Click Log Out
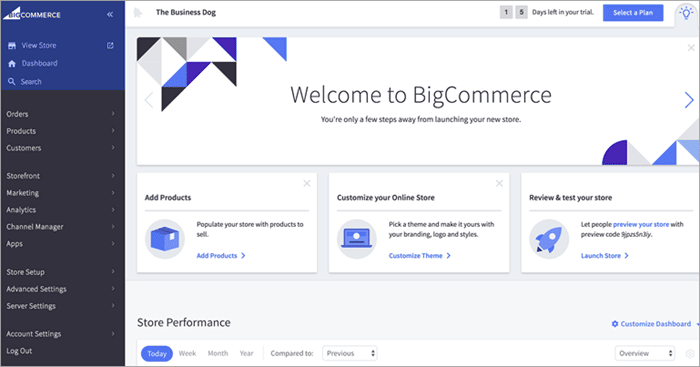Image resolution: width=700 pixels, height=367 pixels. click(x=19, y=351)
